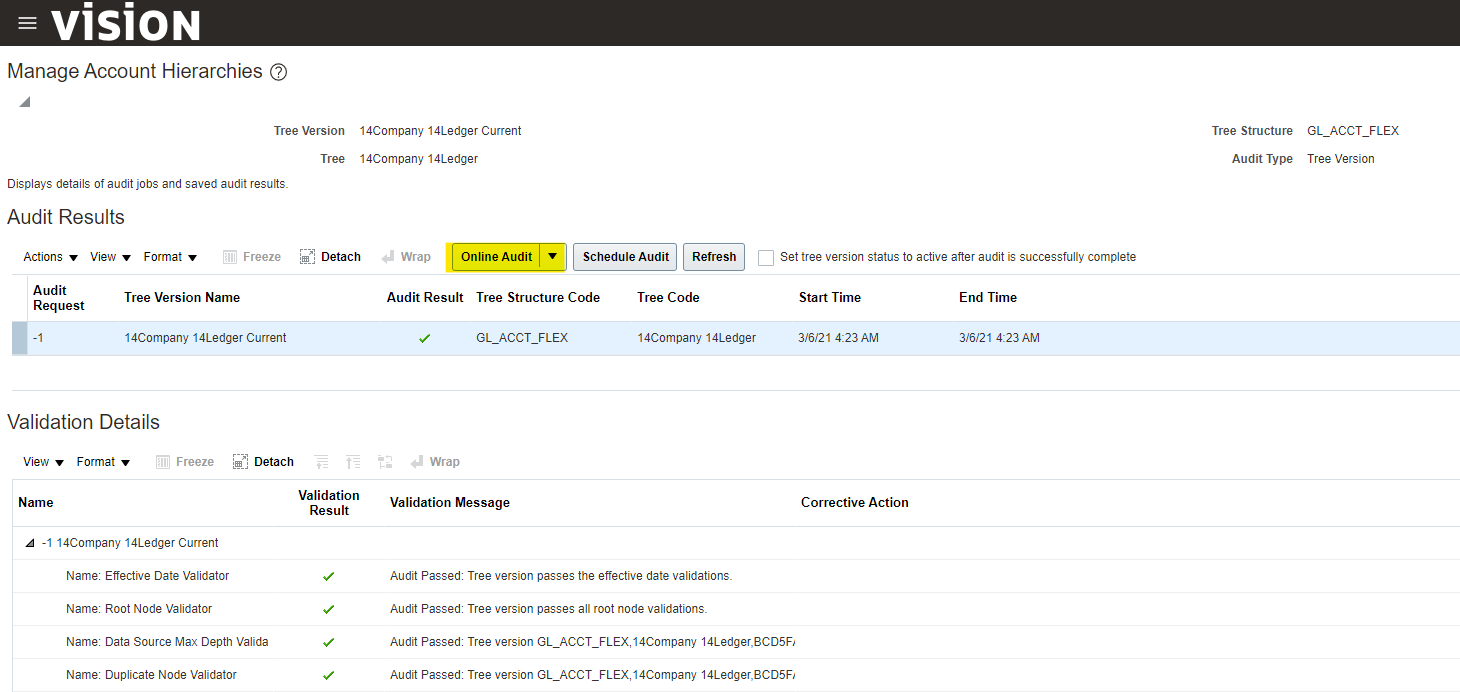The image size is (1460, 692).
Task: Open the Online Audit dropdown arrow
Action: pyautogui.click(x=552, y=257)
